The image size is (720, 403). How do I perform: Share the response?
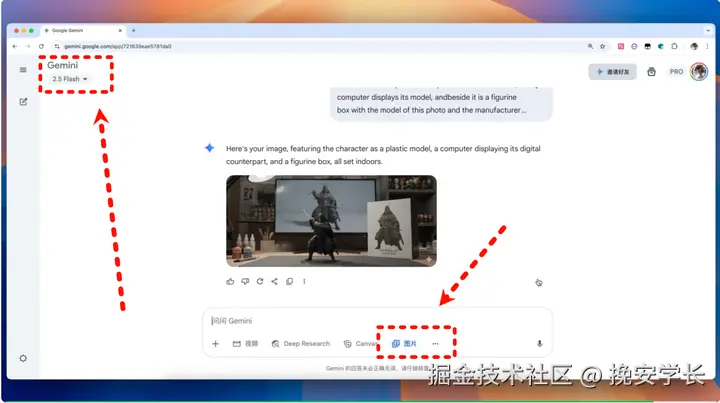tap(275, 281)
